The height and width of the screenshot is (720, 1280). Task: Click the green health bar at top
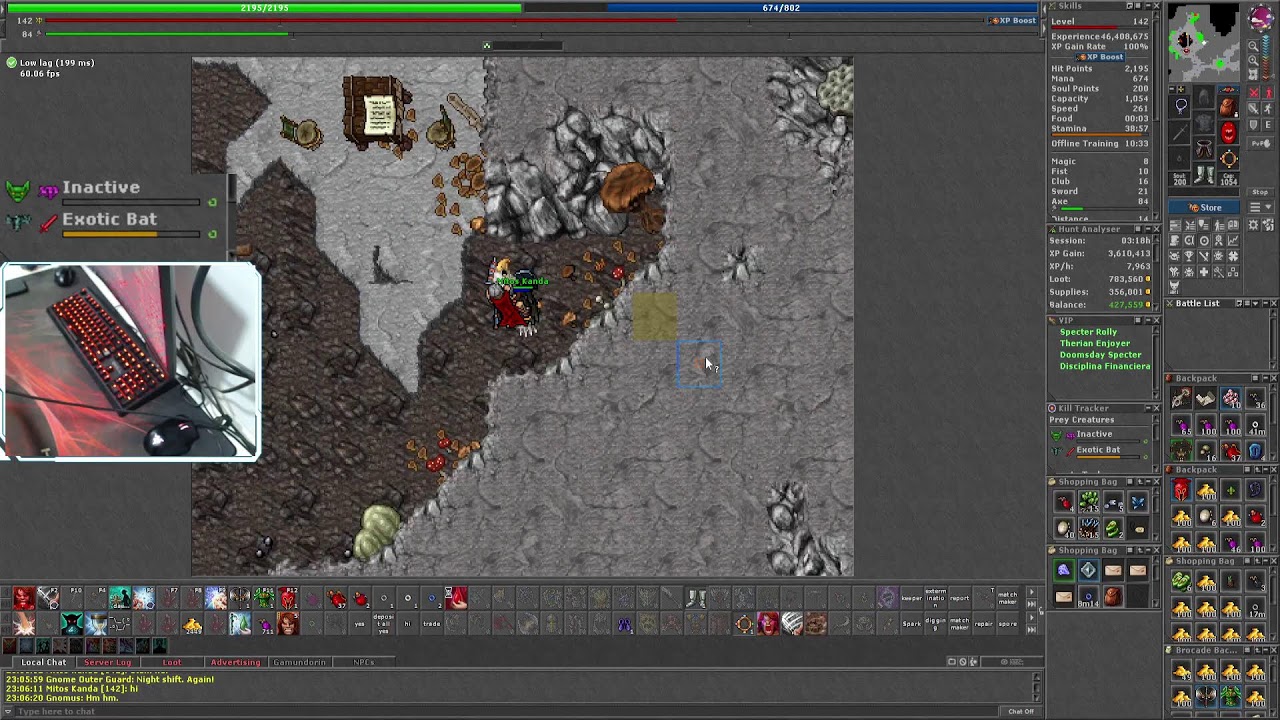[265, 8]
